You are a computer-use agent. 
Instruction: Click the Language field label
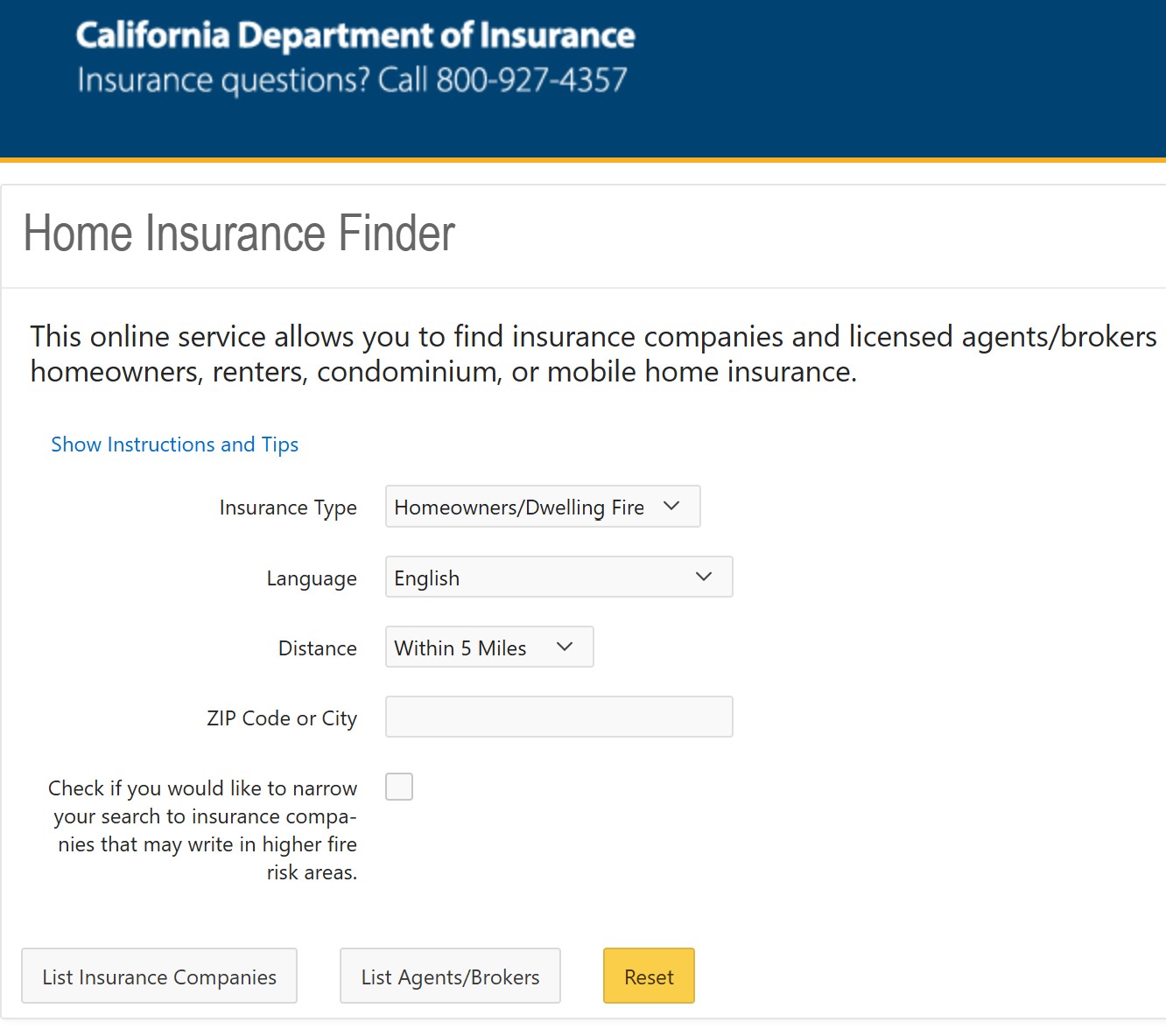pos(312,579)
